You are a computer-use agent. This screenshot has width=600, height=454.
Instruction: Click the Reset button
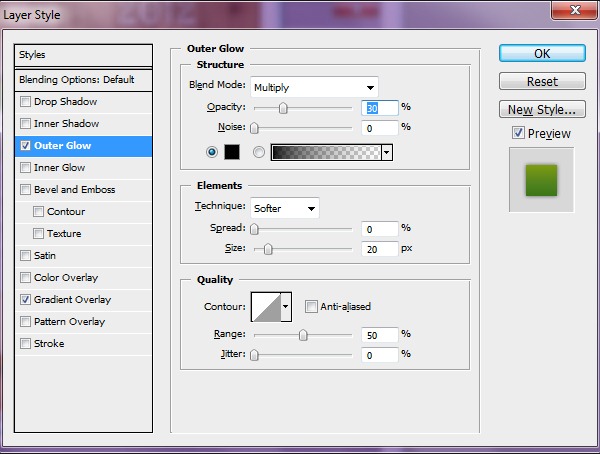(x=542, y=82)
